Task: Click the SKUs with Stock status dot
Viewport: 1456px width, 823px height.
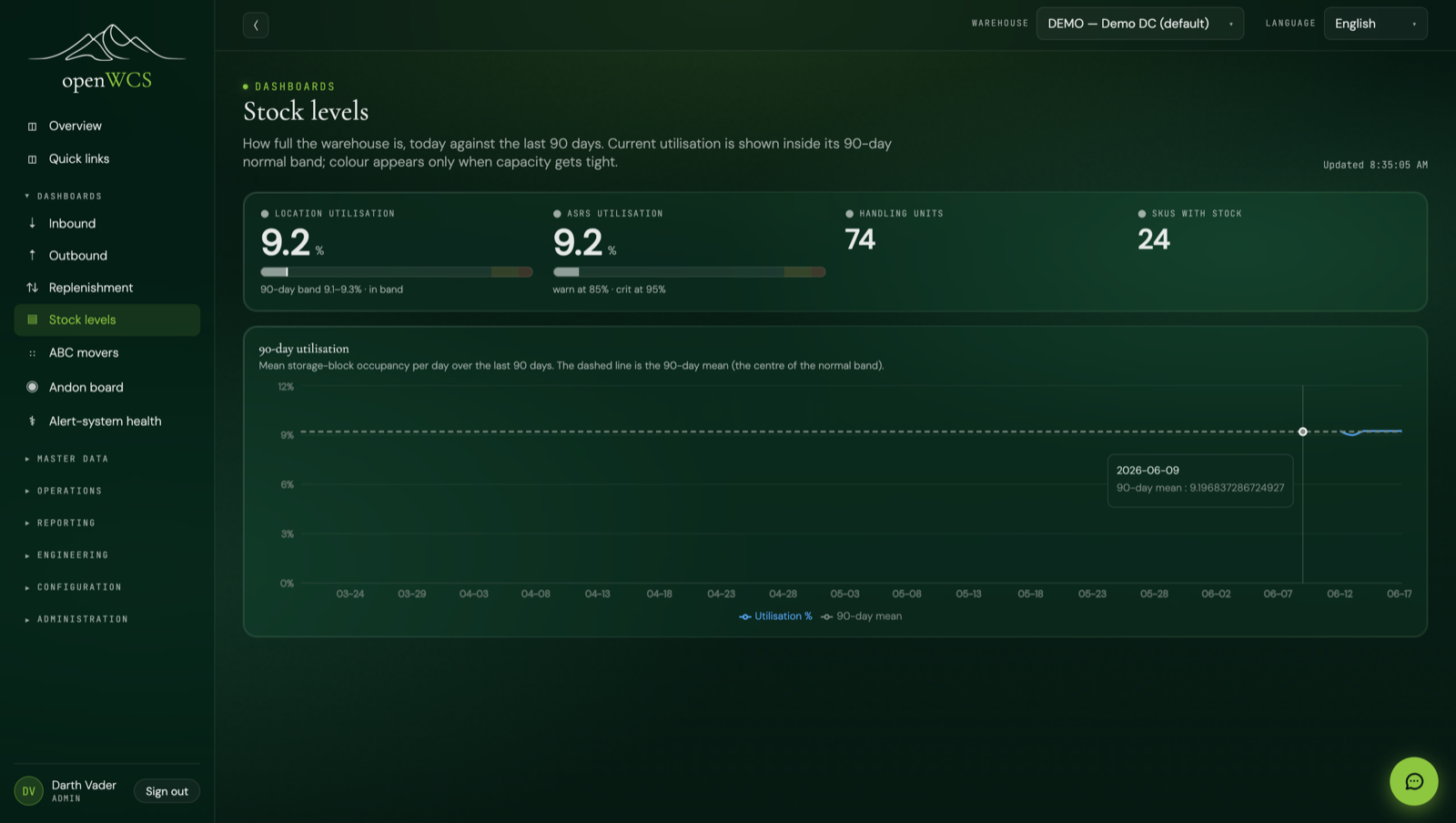Action: point(1142,214)
